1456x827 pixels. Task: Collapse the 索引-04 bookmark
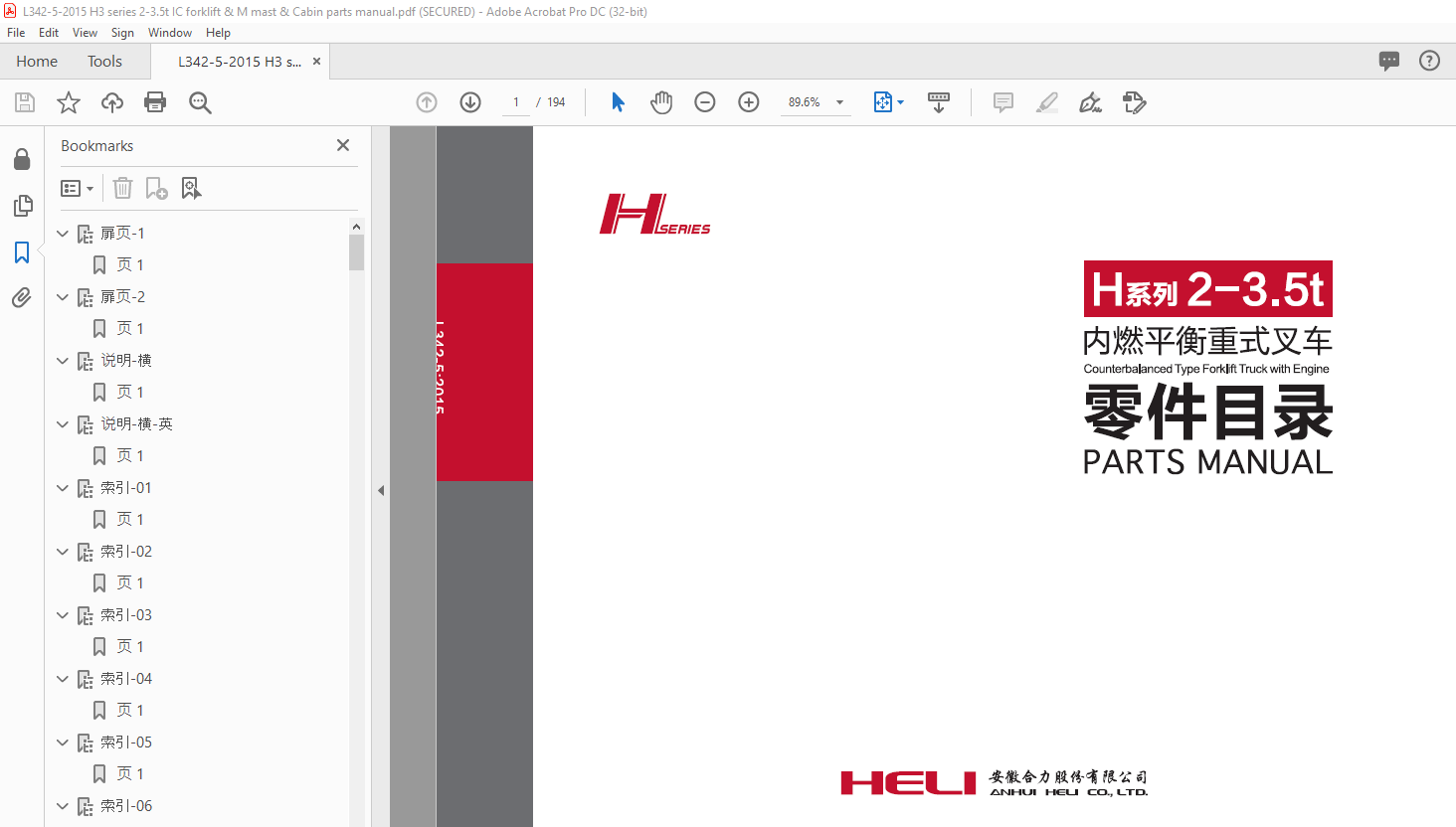pyautogui.click(x=63, y=679)
